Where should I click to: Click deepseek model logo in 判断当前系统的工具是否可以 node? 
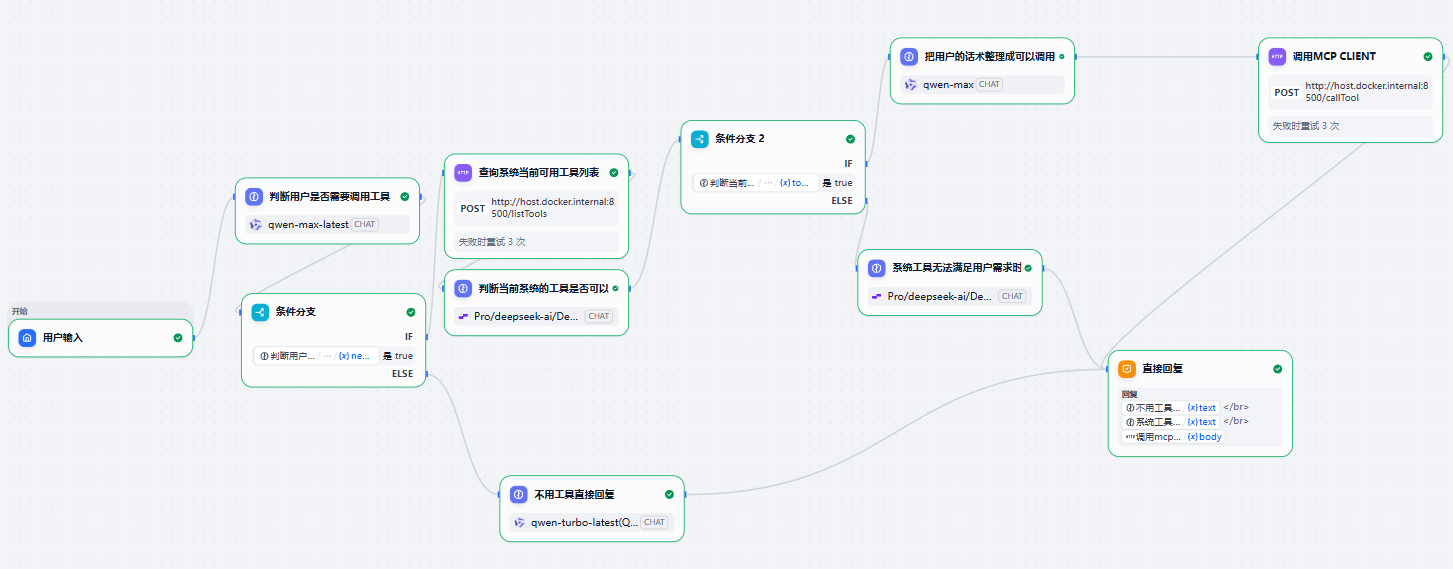tap(463, 316)
